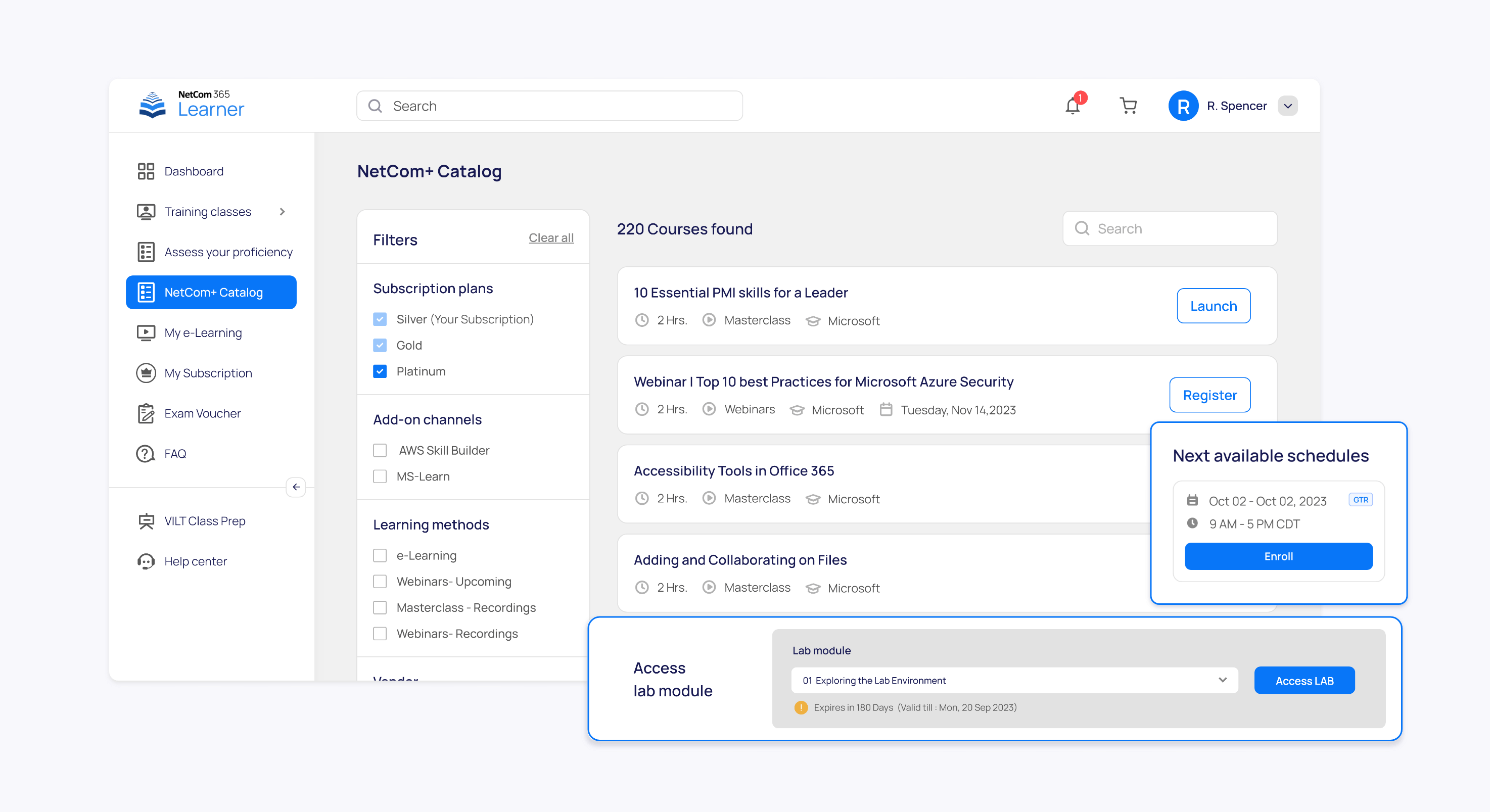Open Adding and Collaborating on Files course
Image resolution: width=1490 pixels, height=812 pixels.
click(740, 560)
